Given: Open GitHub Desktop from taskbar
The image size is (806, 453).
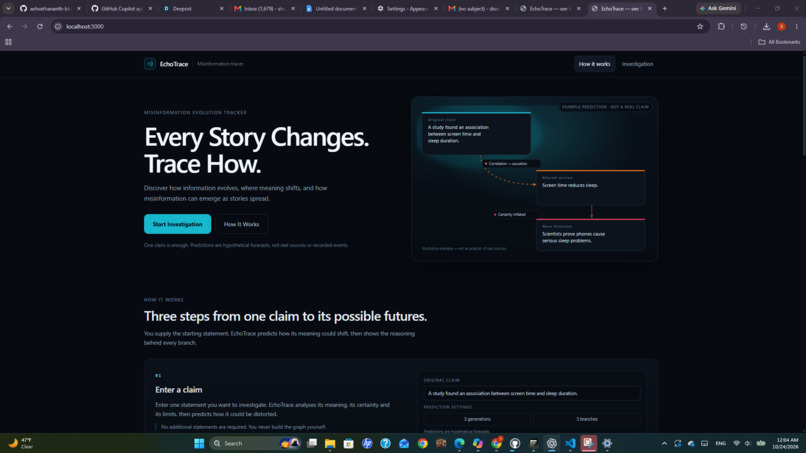Looking at the screenshot, I should coord(515,443).
